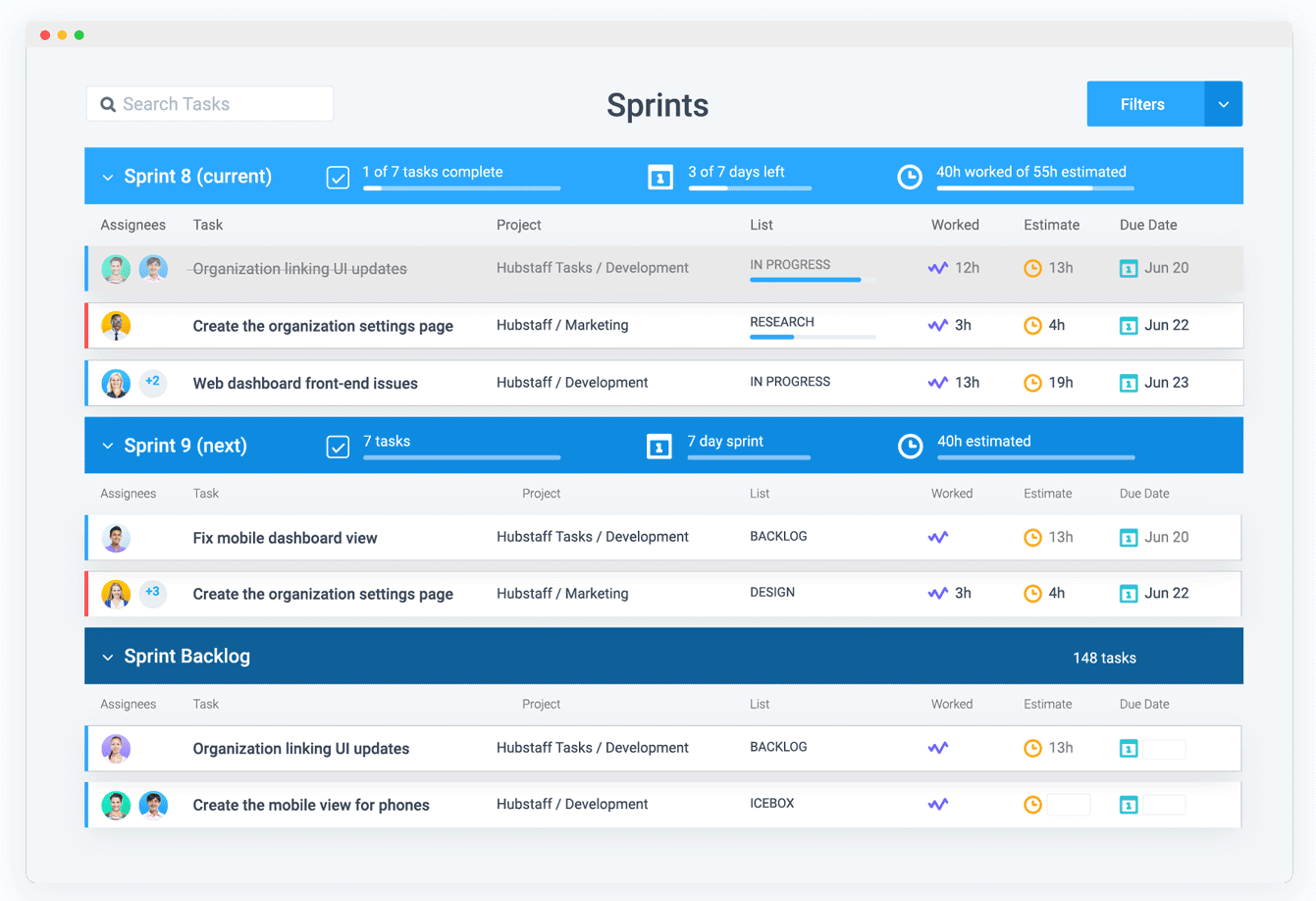Image resolution: width=1316 pixels, height=901 pixels.
Task: Click the +3 assignees avatar badge
Action: (x=152, y=593)
